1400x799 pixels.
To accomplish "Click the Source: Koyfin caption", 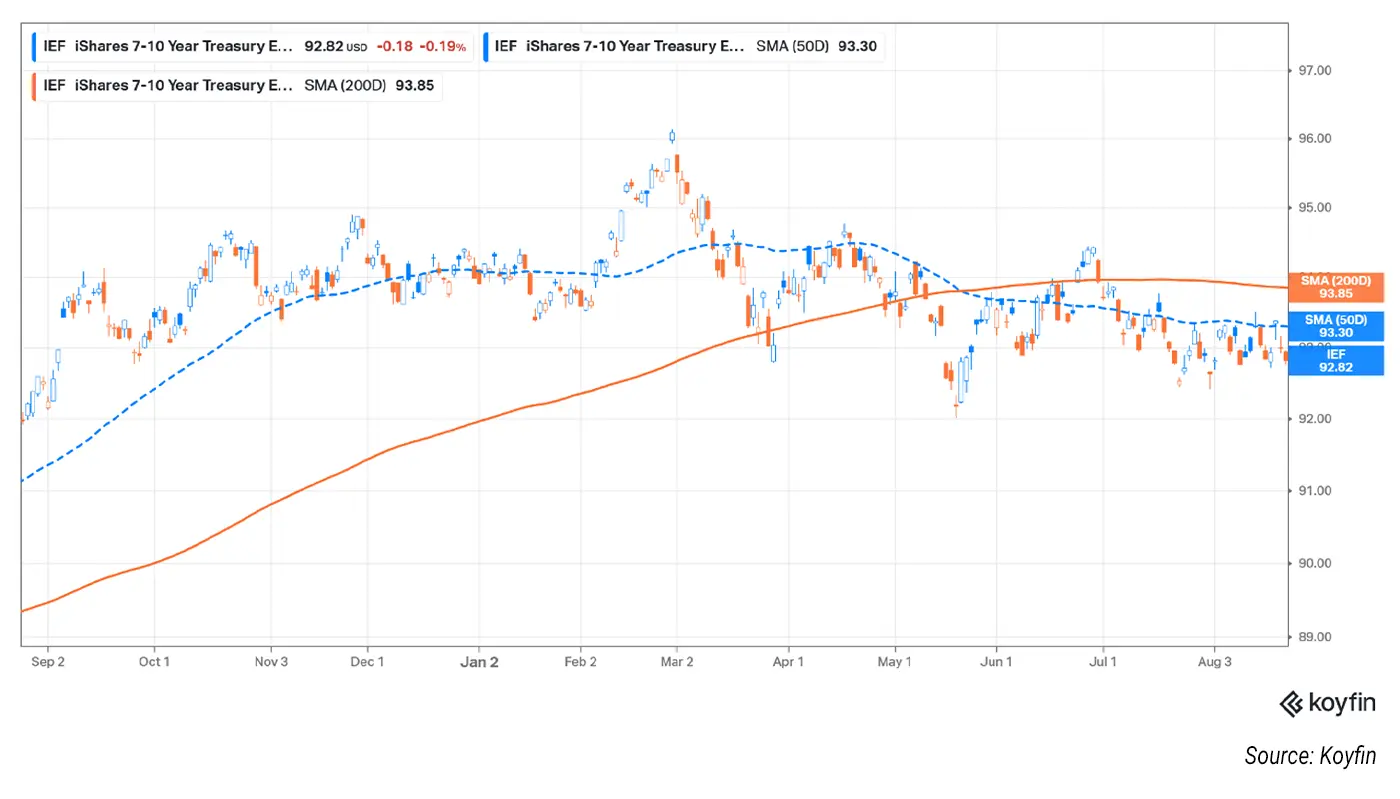I will [x=1310, y=756].
